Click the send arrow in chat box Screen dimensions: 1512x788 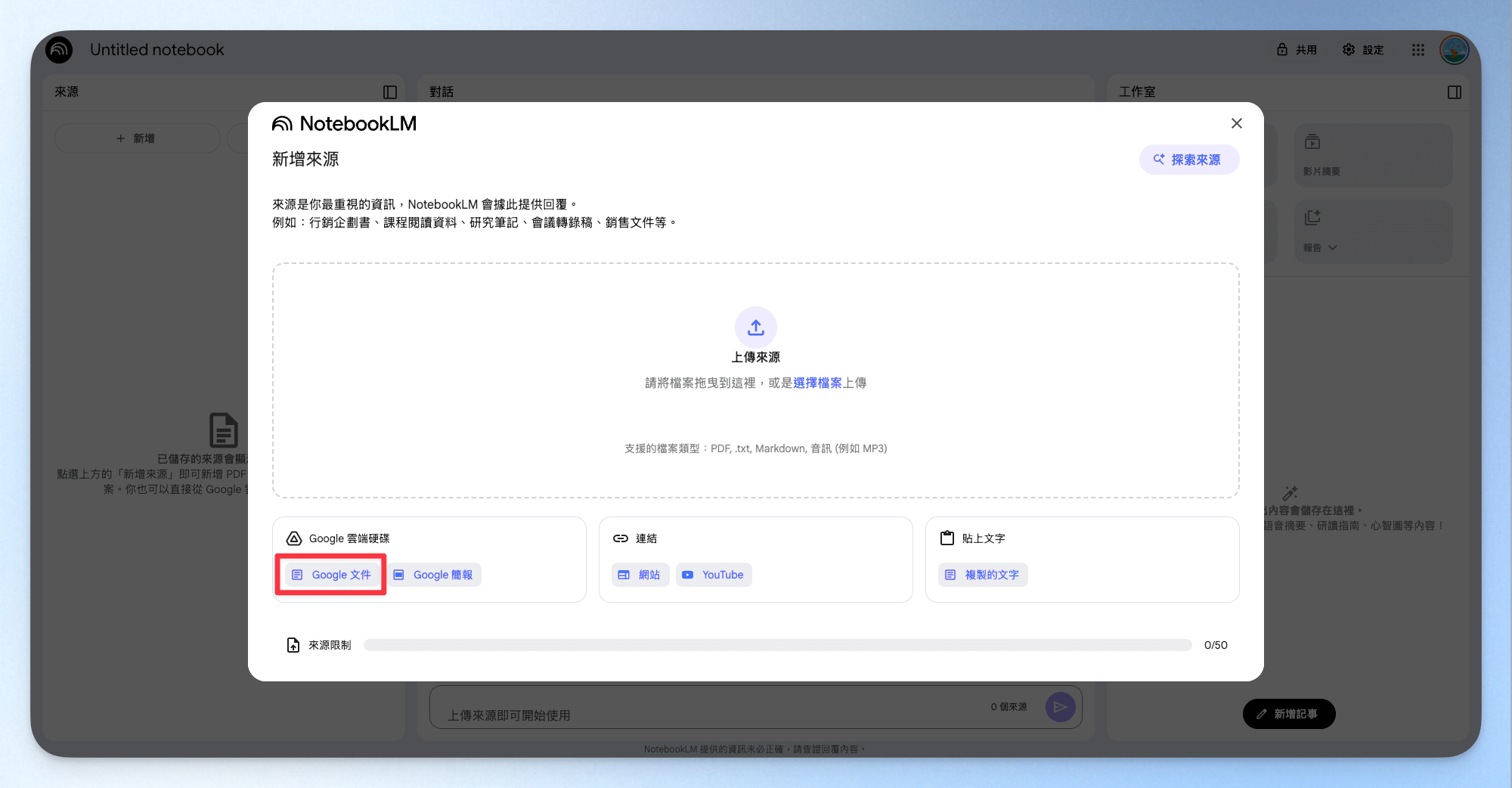1061,707
